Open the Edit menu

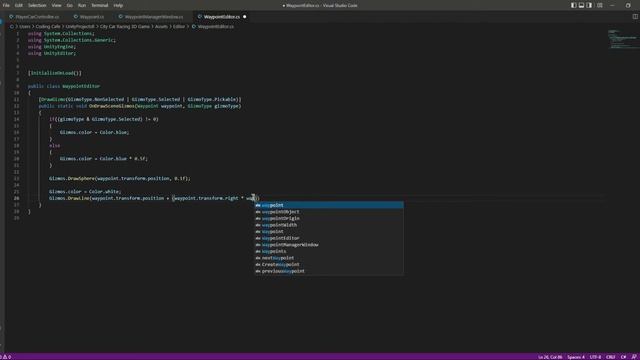pyautogui.click(x=19, y=5)
